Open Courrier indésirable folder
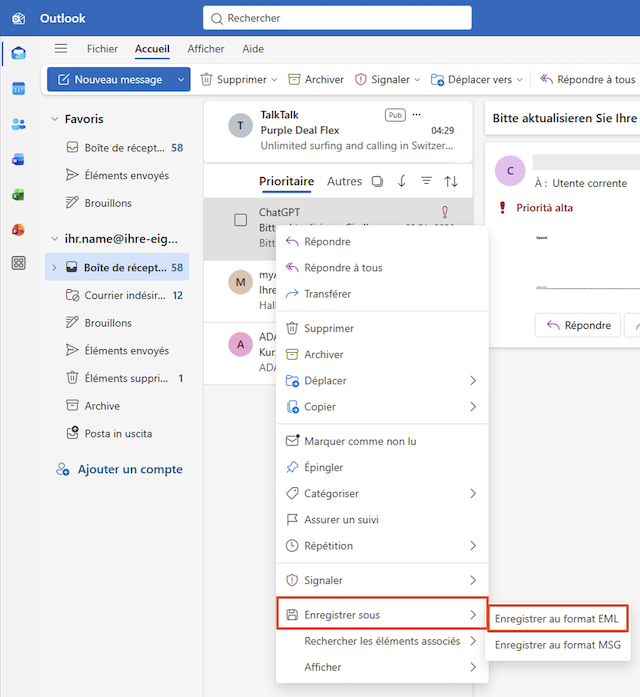The height and width of the screenshot is (697, 640). click(117, 295)
